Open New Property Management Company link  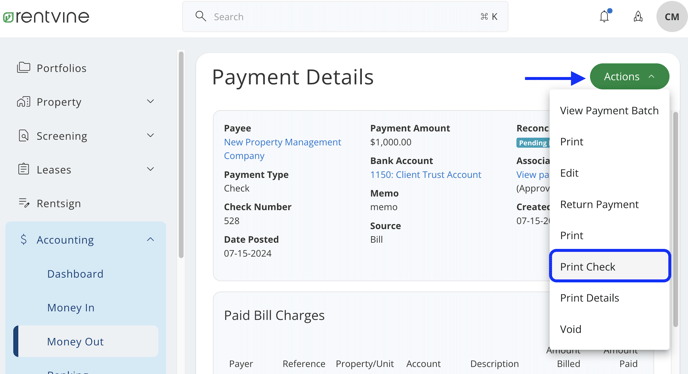click(x=282, y=149)
